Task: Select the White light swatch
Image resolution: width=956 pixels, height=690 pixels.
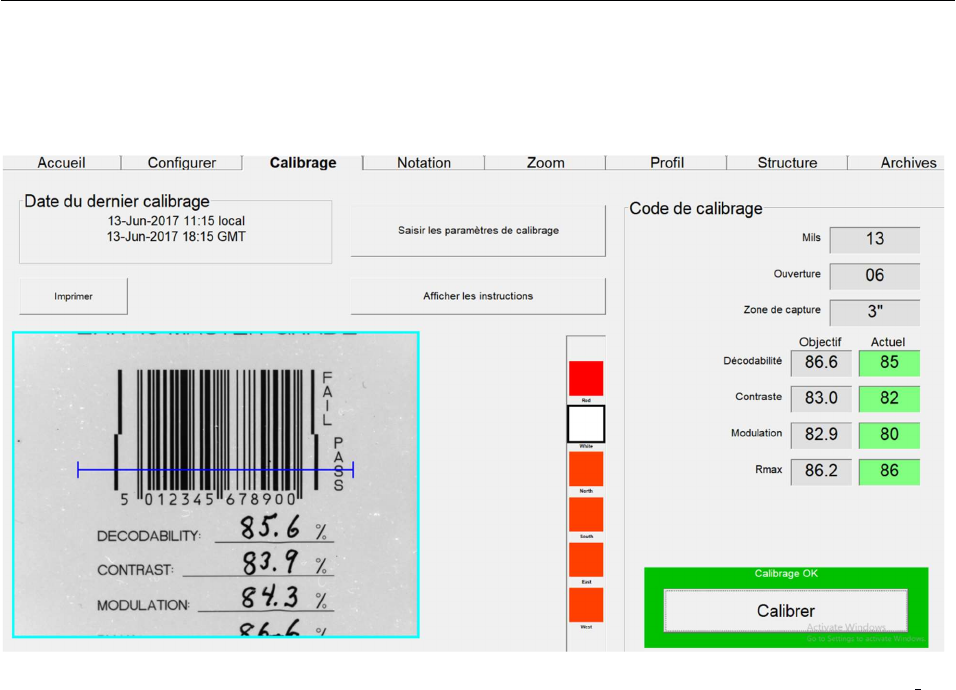Action: [x=586, y=424]
